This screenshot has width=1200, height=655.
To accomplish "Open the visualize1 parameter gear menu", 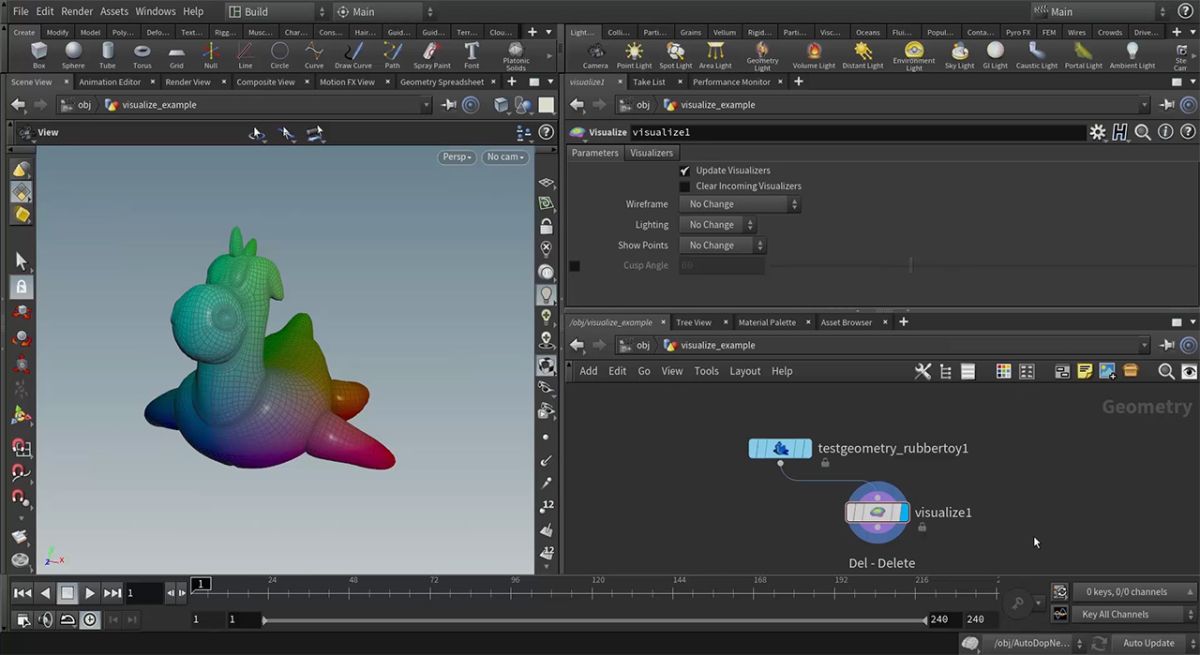I will point(1097,132).
